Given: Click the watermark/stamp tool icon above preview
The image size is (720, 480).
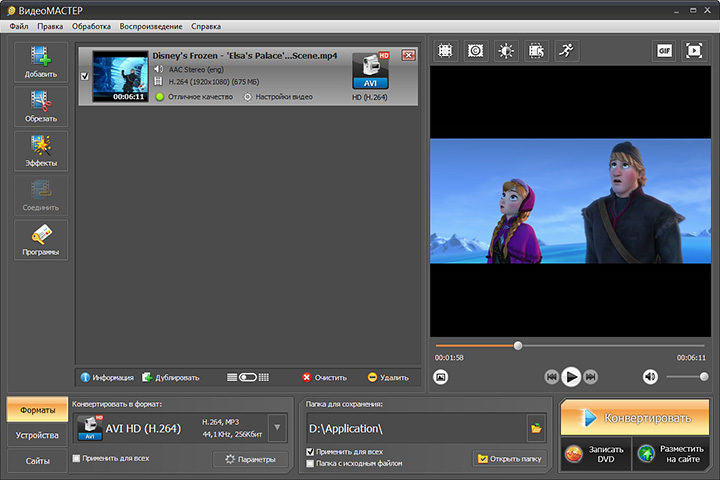Looking at the screenshot, I should [x=475, y=51].
